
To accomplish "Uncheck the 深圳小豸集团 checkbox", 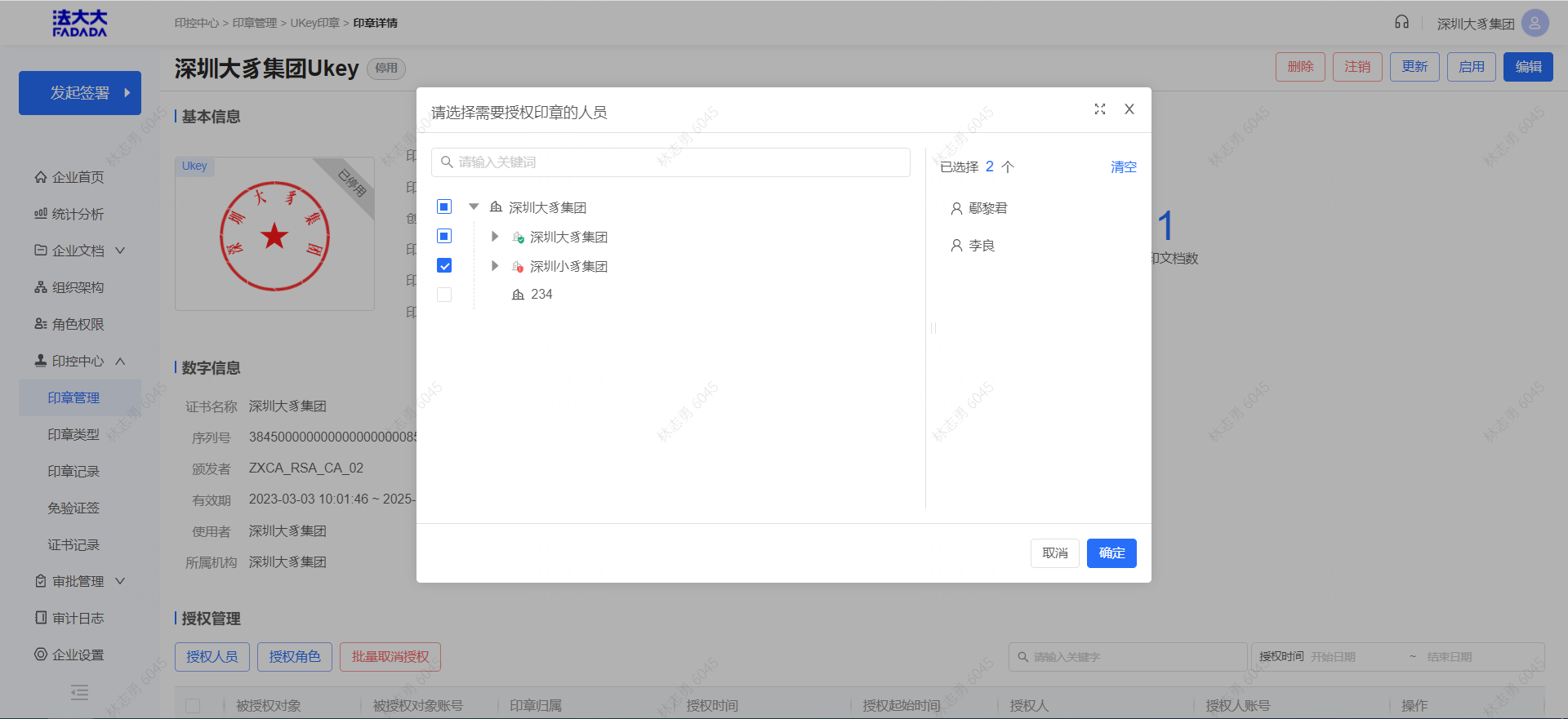I will (x=444, y=265).
